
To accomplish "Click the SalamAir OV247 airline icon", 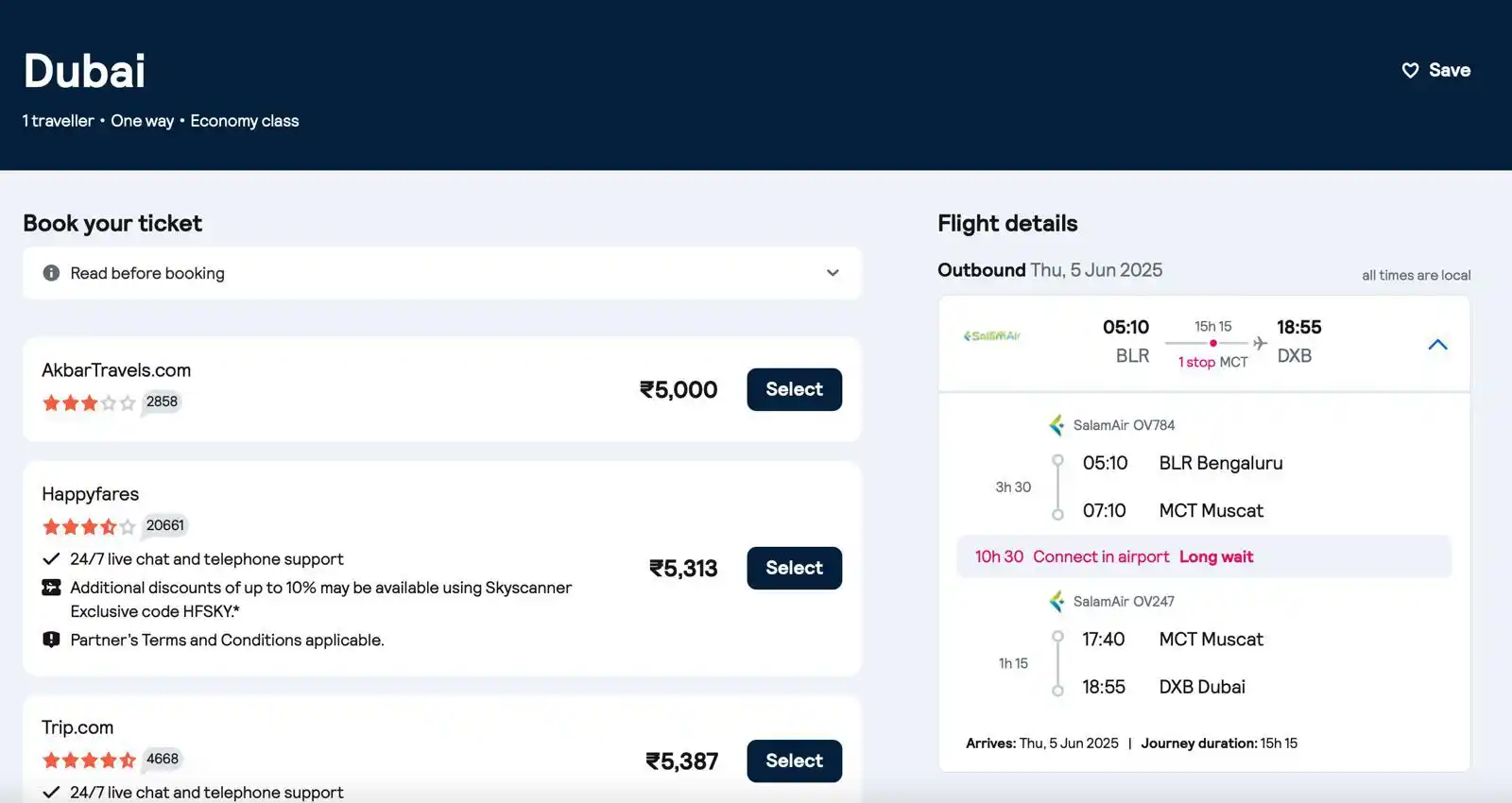I will 1057,601.
